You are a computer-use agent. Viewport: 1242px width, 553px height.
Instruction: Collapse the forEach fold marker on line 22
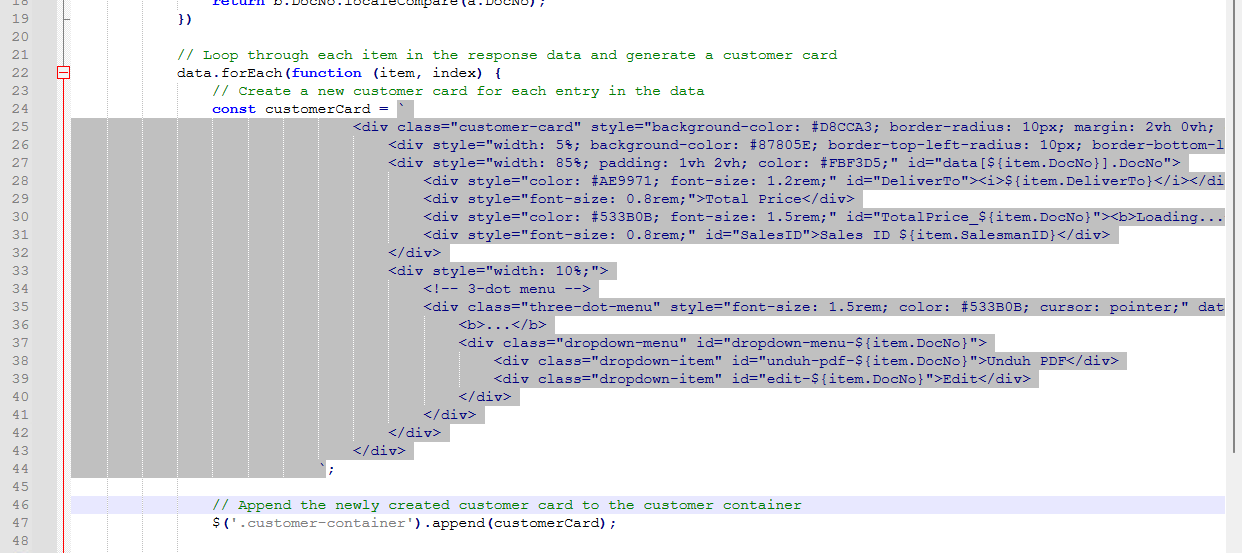click(64, 73)
